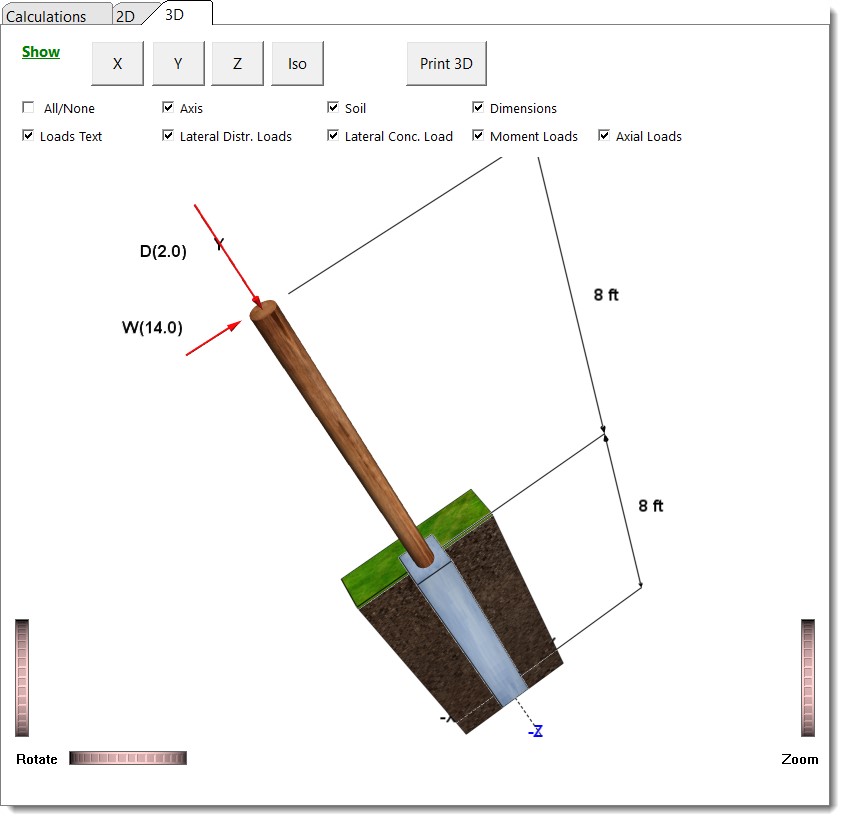Hide the Moment Loads
This screenshot has width=845, height=821.
click(x=478, y=135)
